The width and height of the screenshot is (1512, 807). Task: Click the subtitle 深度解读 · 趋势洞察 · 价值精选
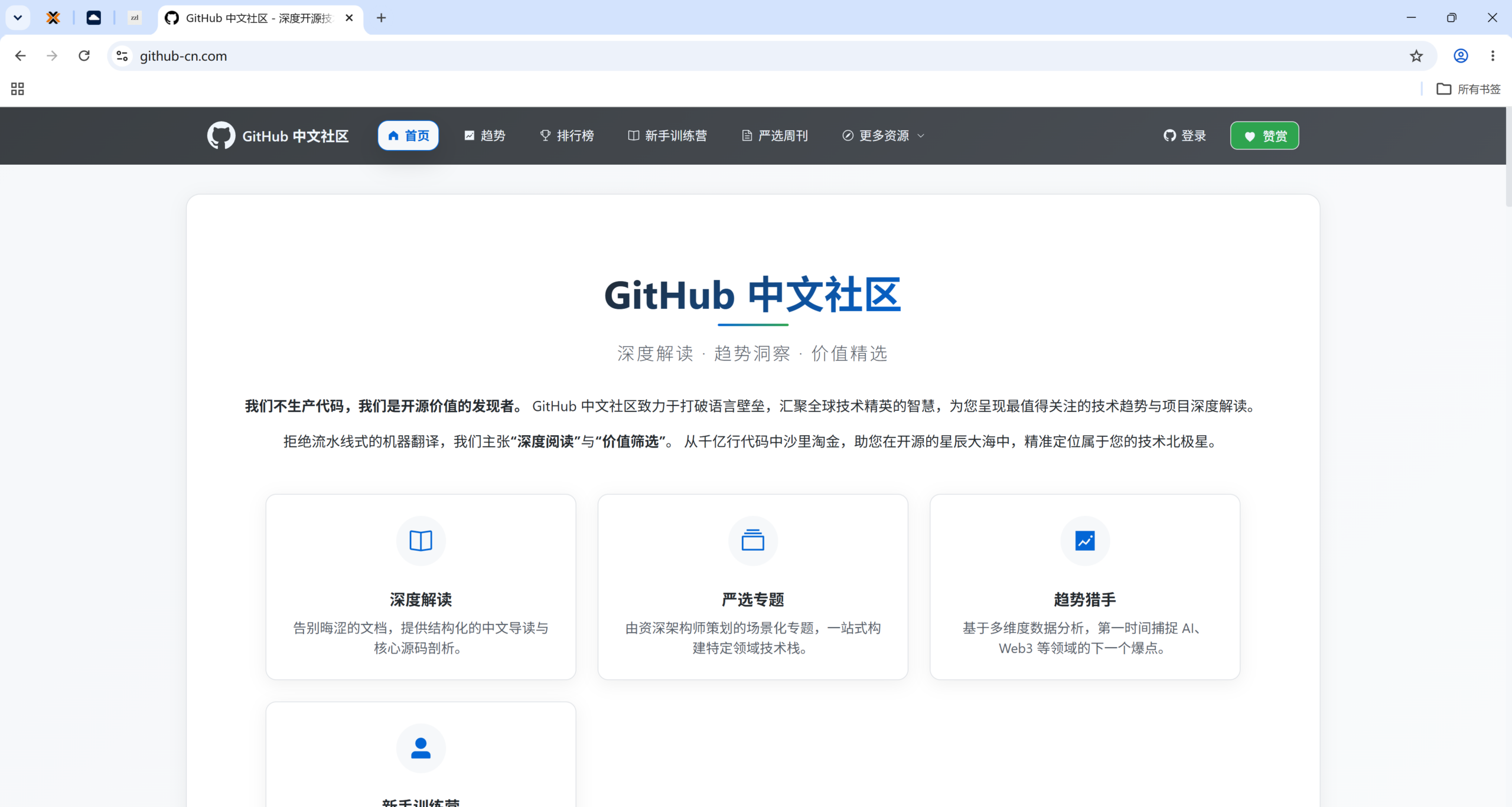point(752,354)
